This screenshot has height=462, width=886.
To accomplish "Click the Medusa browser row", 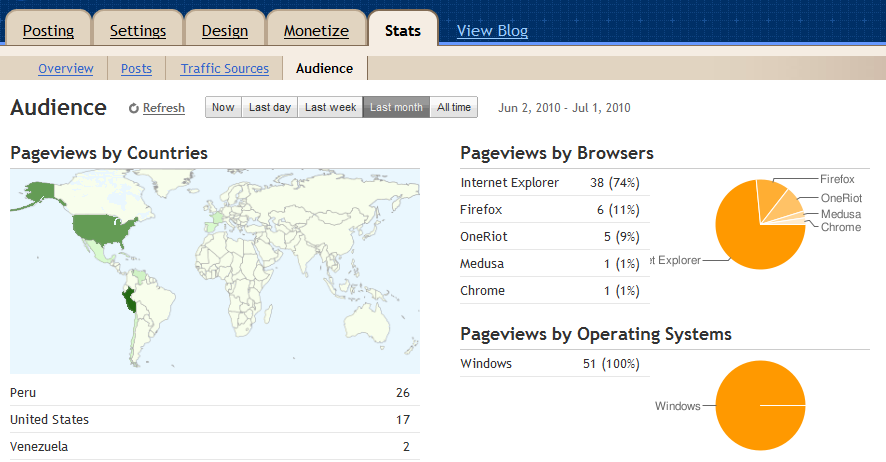I will (555, 264).
